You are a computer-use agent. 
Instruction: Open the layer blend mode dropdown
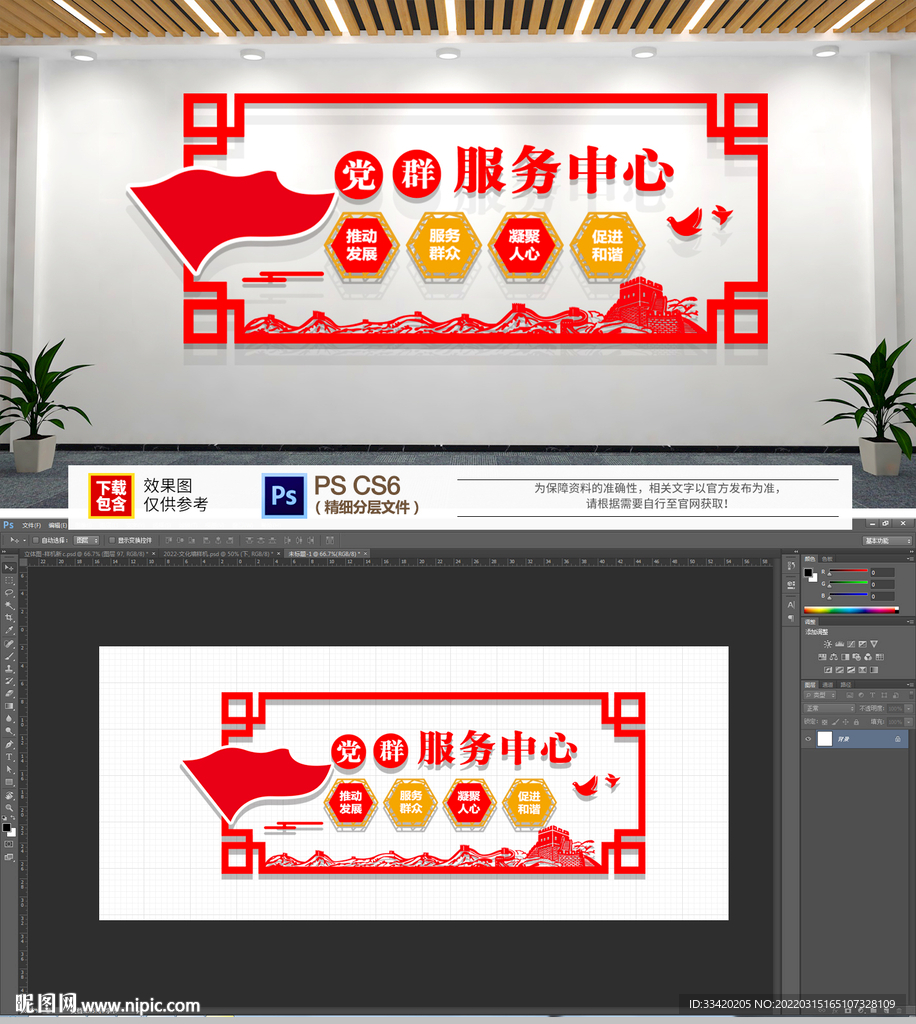pos(830,709)
